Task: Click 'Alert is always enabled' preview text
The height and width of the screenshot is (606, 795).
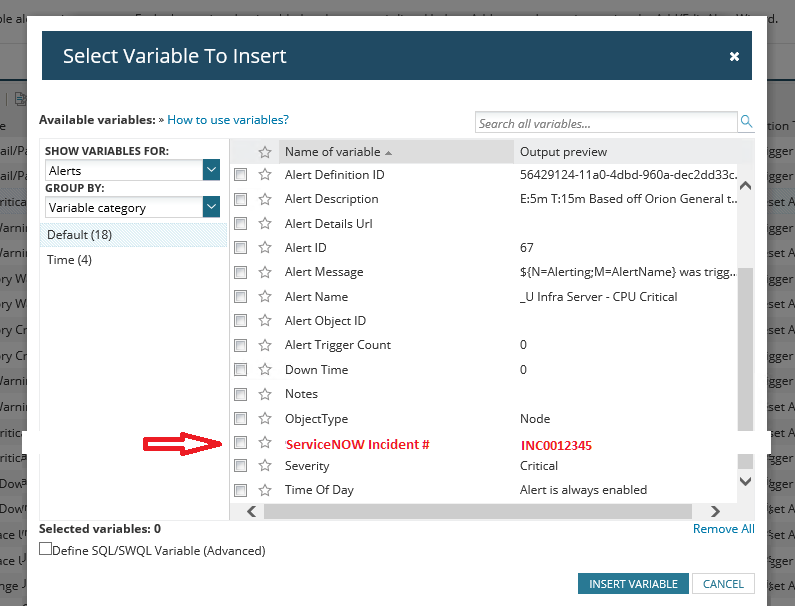Action: click(583, 490)
